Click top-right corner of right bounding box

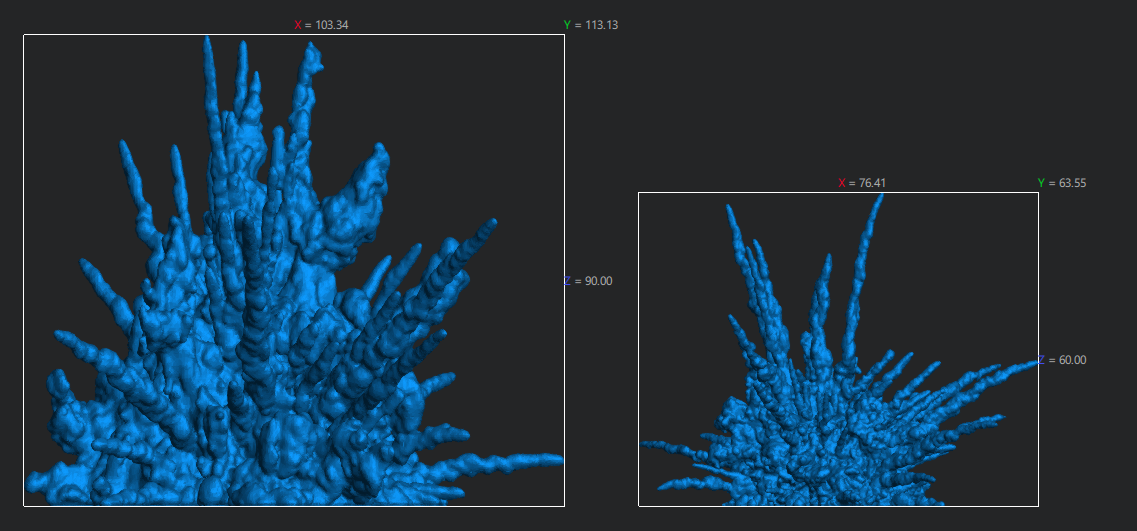coord(1038,193)
